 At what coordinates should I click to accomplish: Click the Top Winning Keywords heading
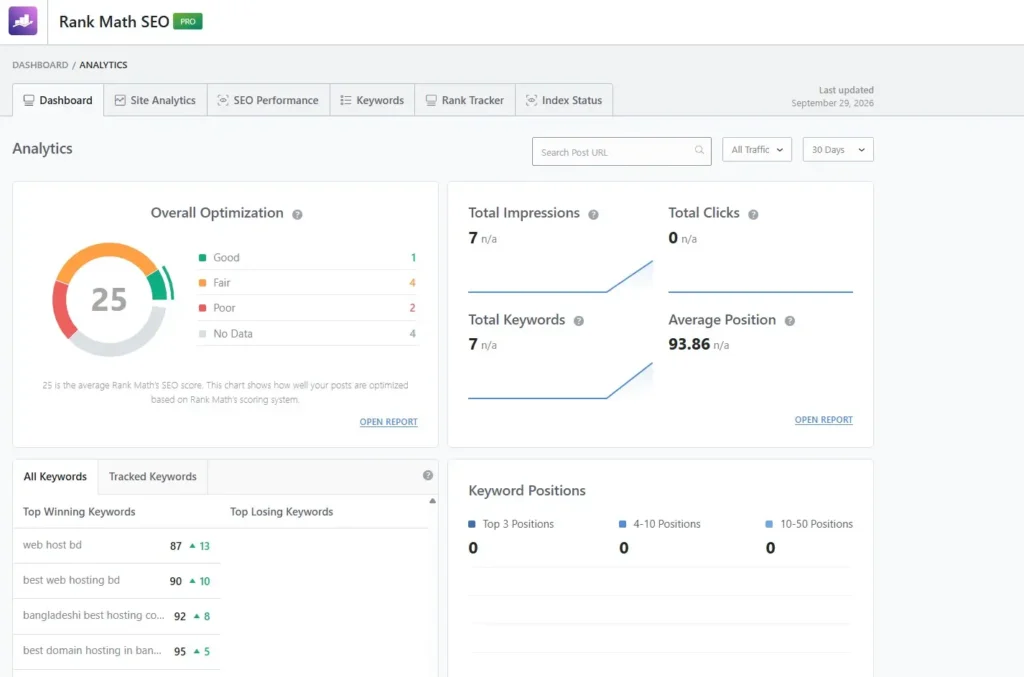[x=79, y=512]
